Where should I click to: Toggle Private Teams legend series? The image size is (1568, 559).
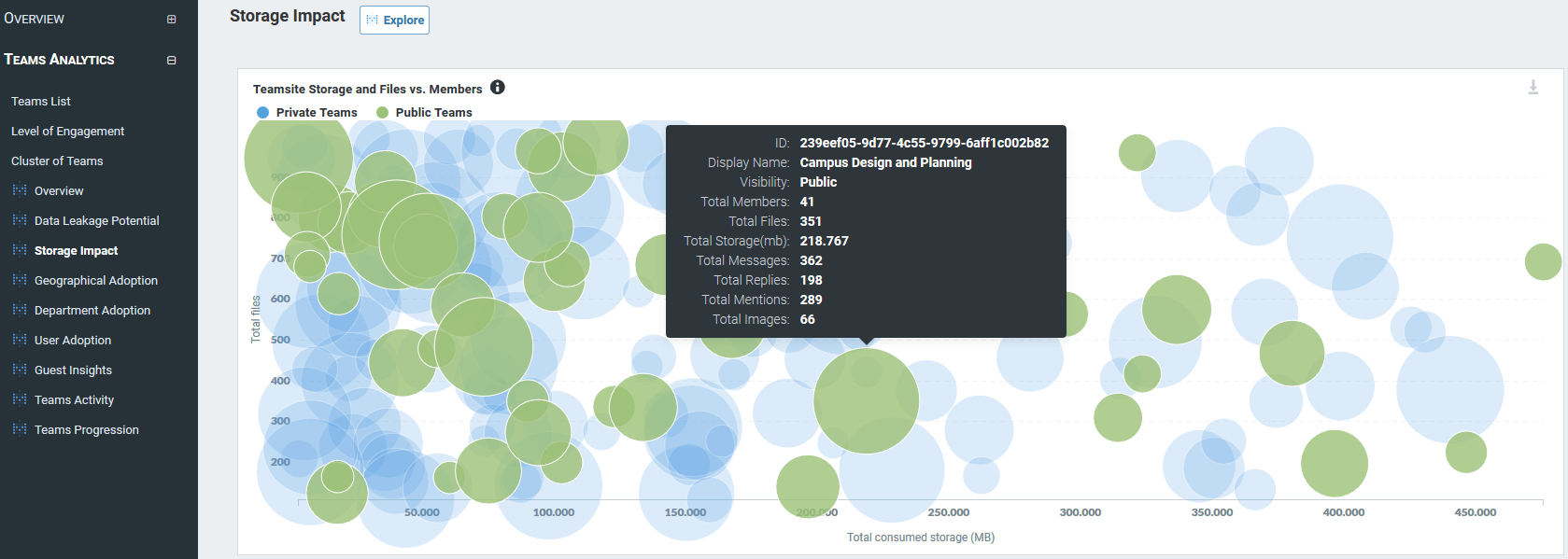[x=316, y=112]
